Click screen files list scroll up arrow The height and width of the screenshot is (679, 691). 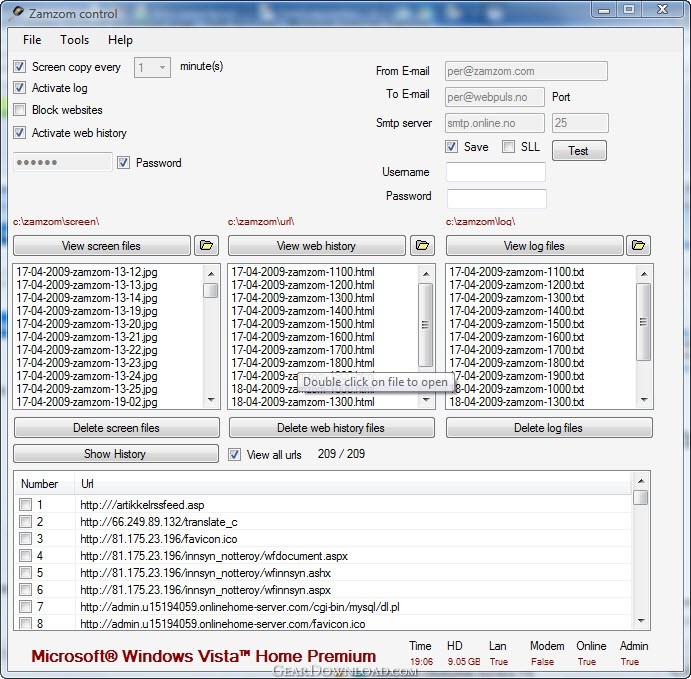[211, 273]
